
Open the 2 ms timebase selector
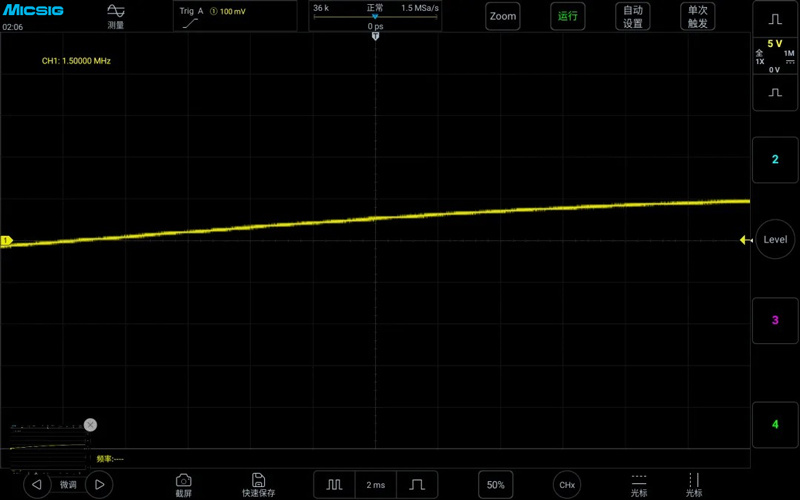coord(376,485)
